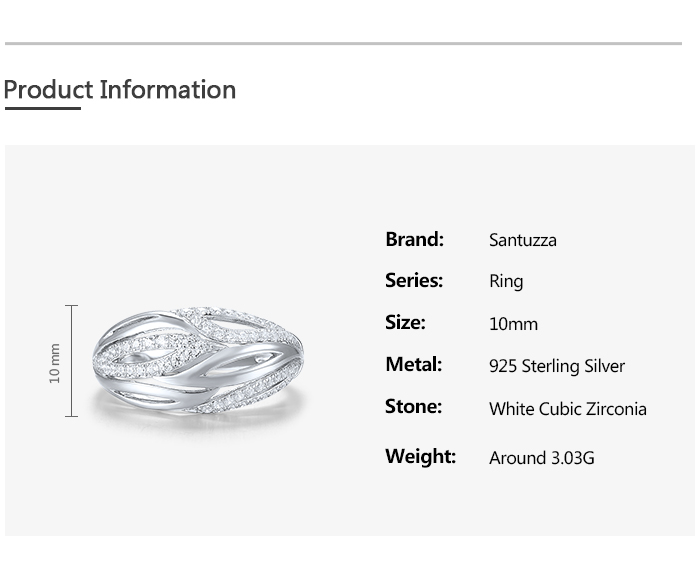Viewport: 700px width, 588px height.
Task: Select the "Around 3.03G" weight value
Action: tap(541, 458)
